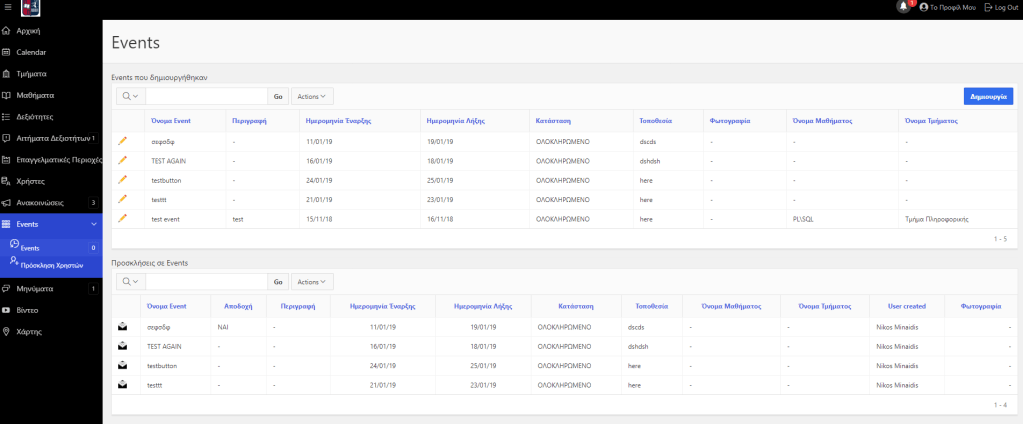Viewport: 1023px width, 424px height.
Task: Open the Actions dropdown in event invitations
Action: pyautogui.click(x=312, y=282)
